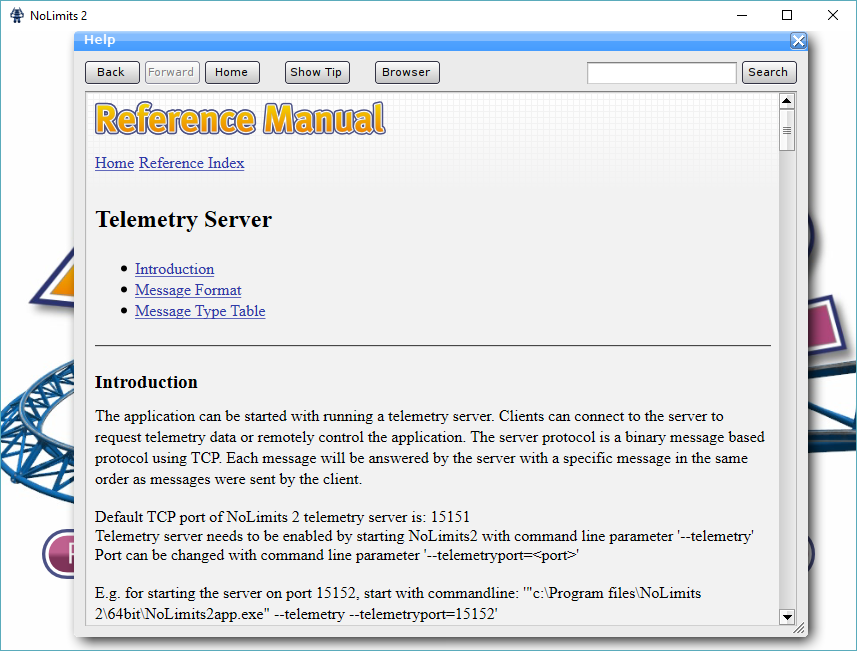
Task: Click the Forward navigation button
Action: point(172,72)
